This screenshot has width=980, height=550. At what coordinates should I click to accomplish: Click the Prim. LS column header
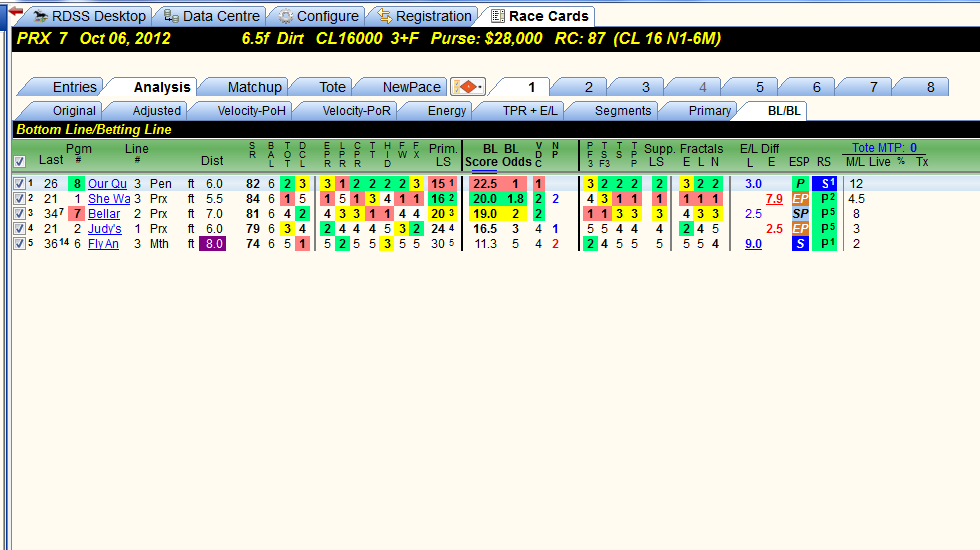coord(443,155)
